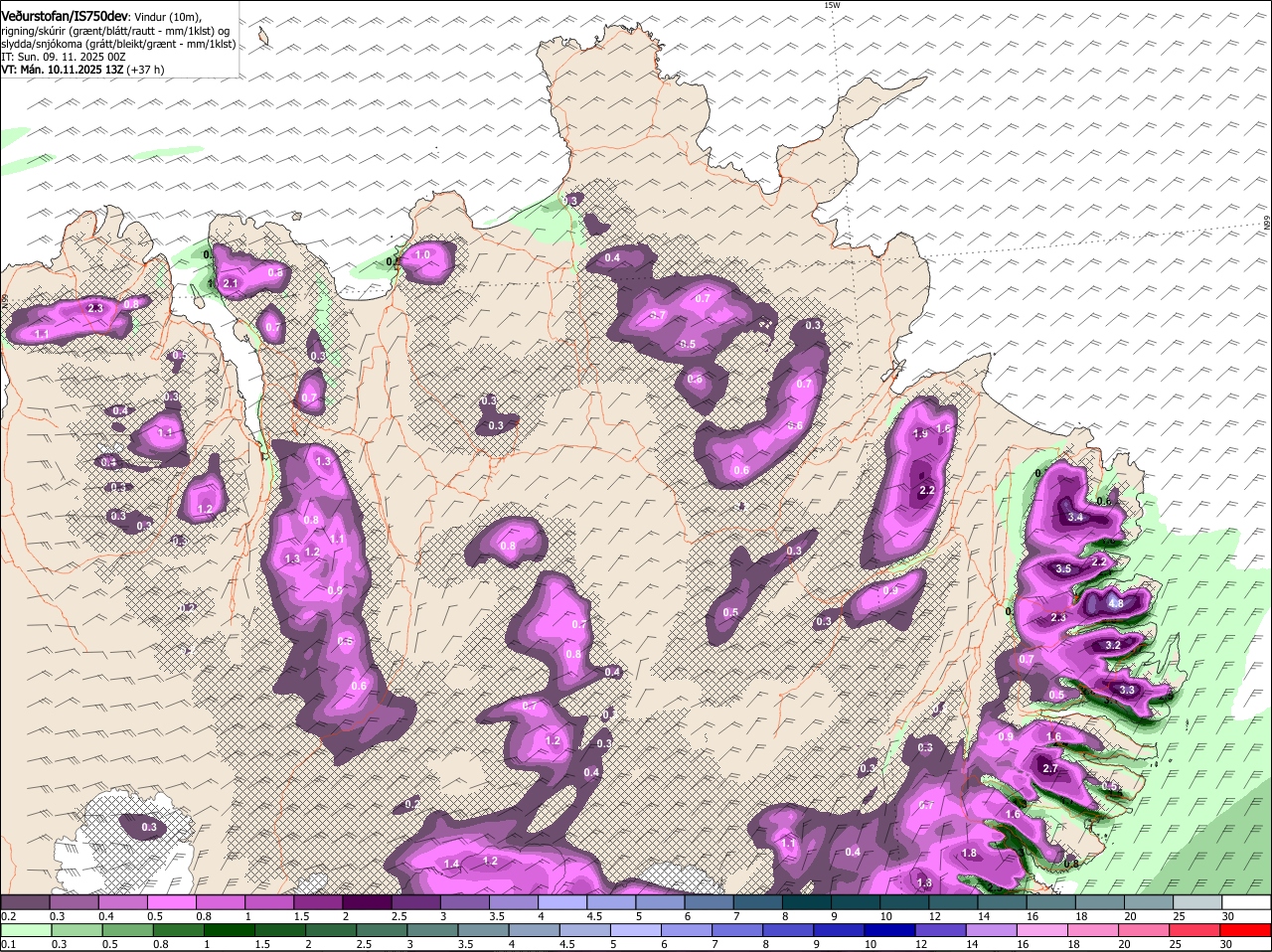Choose periwinkle swatch labeled 4 in snow legend
Viewport: 1272px width, 952px height.
(562, 901)
